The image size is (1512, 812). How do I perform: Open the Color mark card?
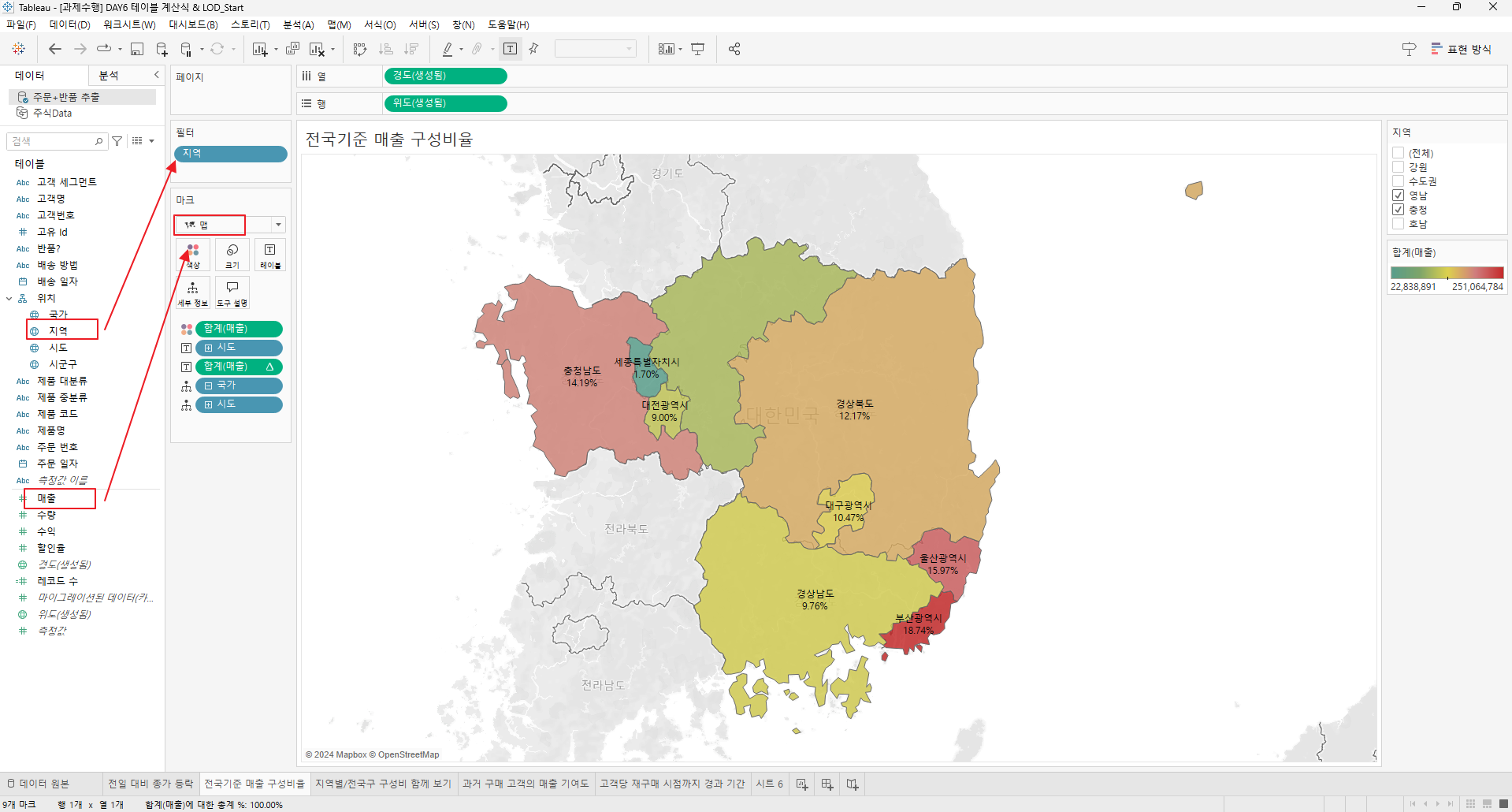pyautogui.click(x=193, y=255)
